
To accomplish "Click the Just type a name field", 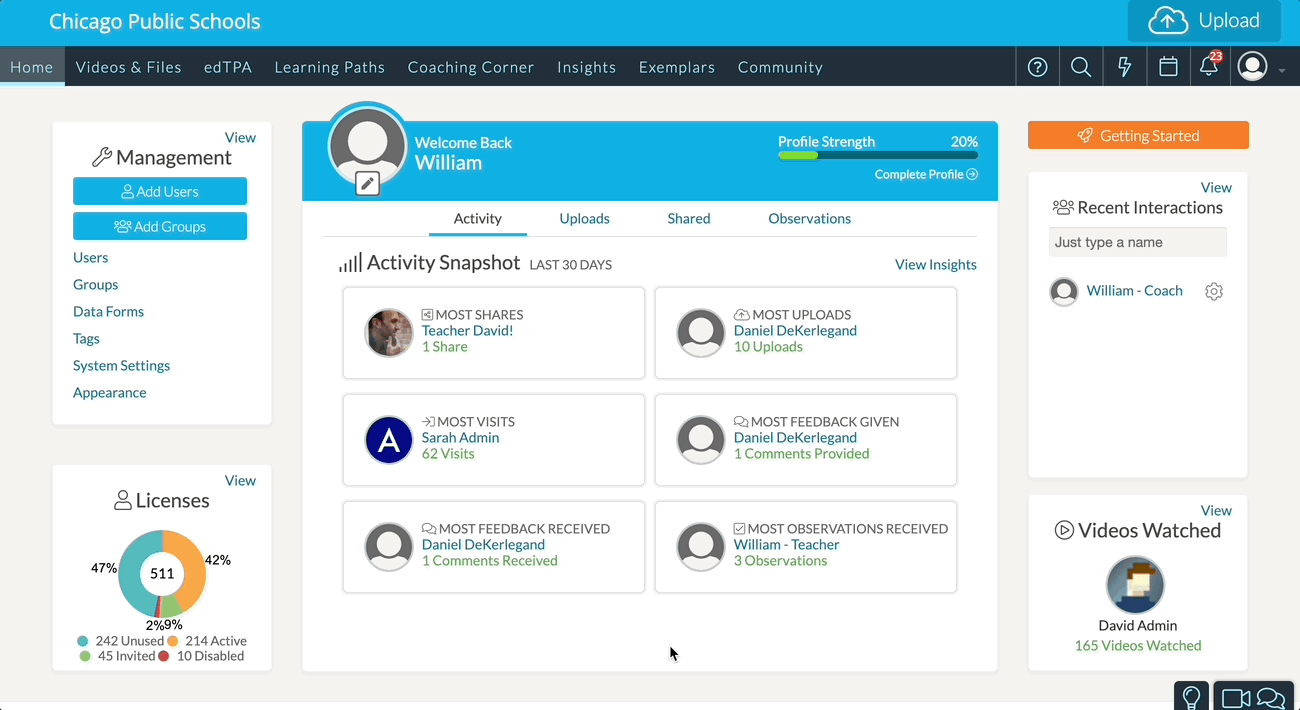I will coord(1137,242).
